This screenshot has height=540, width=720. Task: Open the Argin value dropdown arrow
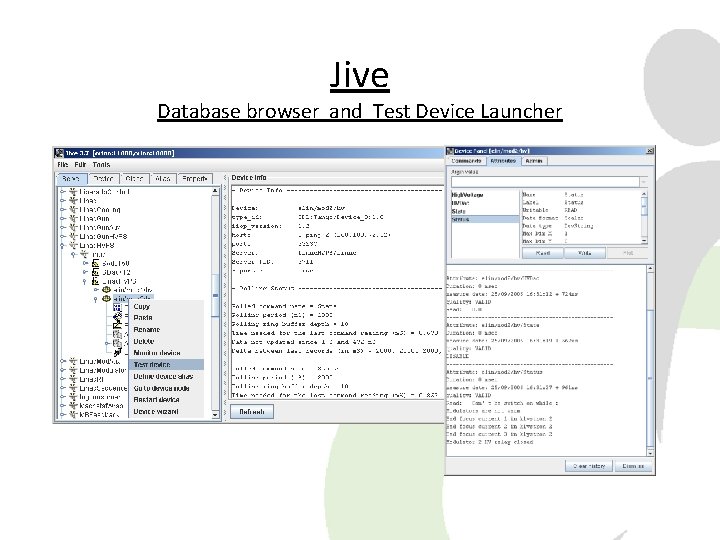pos(644,182)
